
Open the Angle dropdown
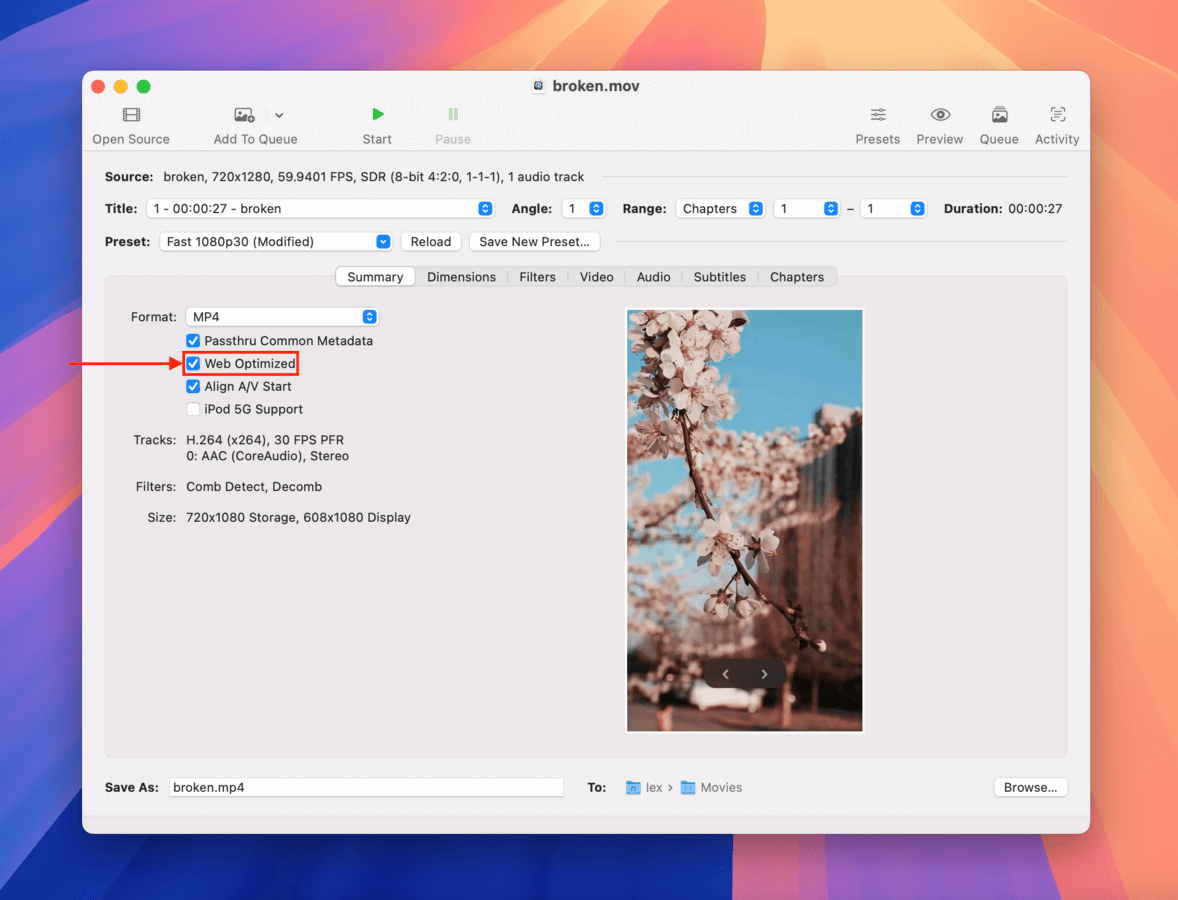[583, 209]
